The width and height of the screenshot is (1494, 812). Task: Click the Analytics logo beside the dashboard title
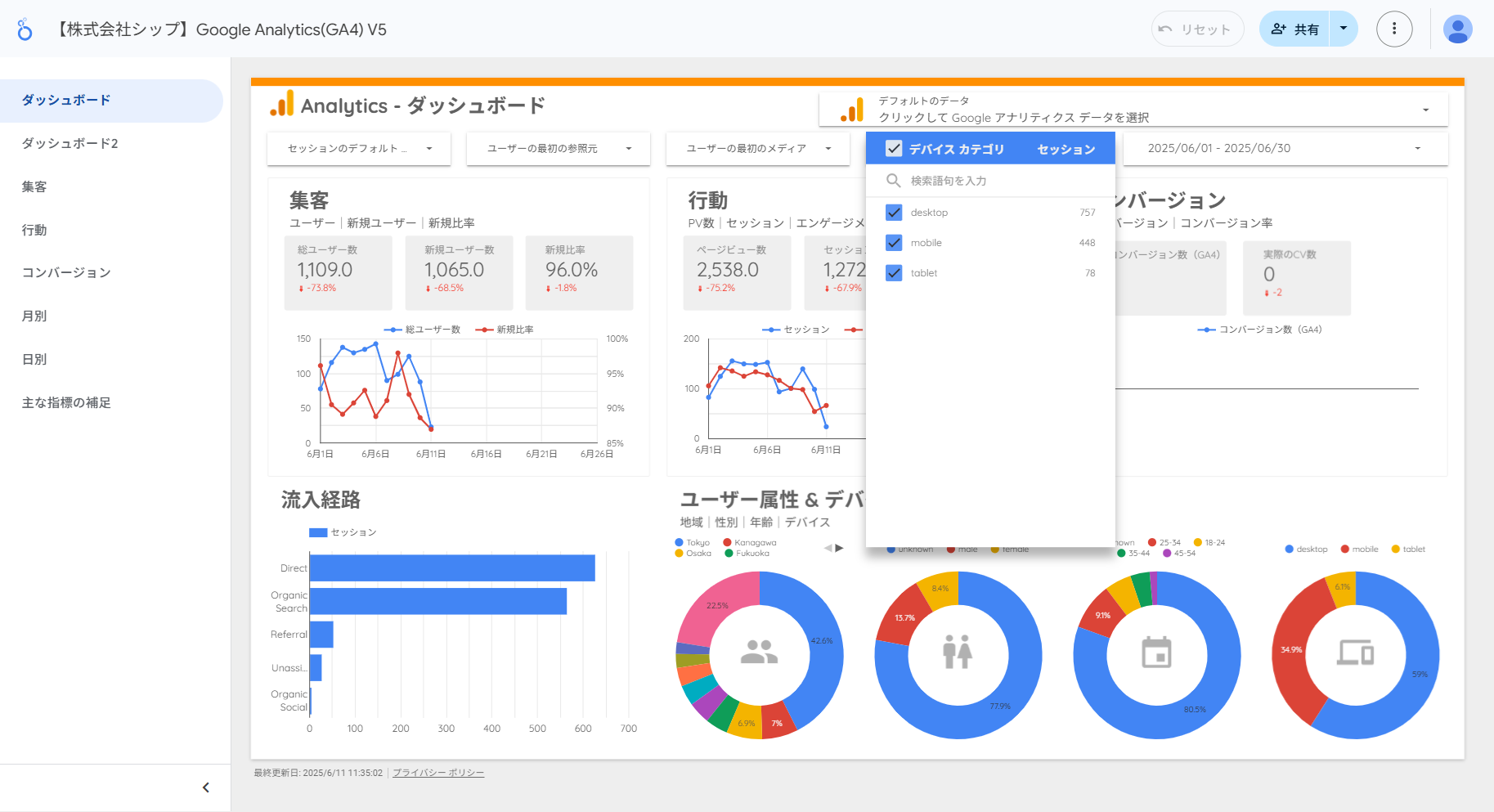(281, 104)
